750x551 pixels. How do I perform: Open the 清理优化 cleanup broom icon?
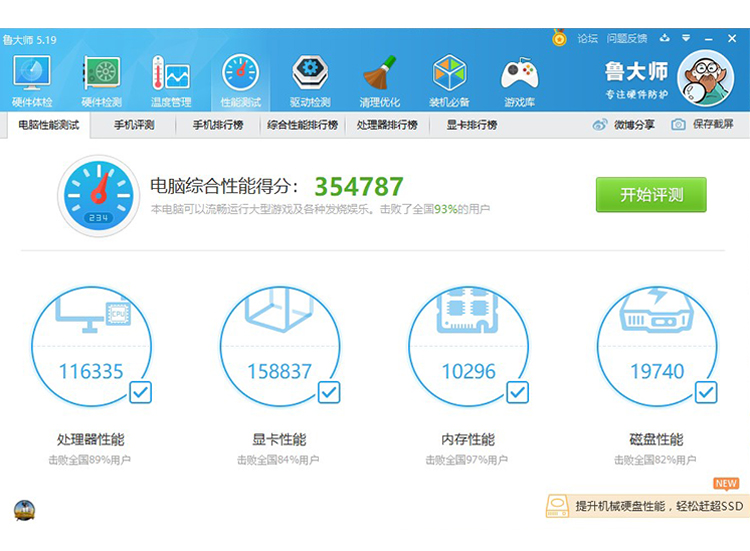click(x=380, y=81)
